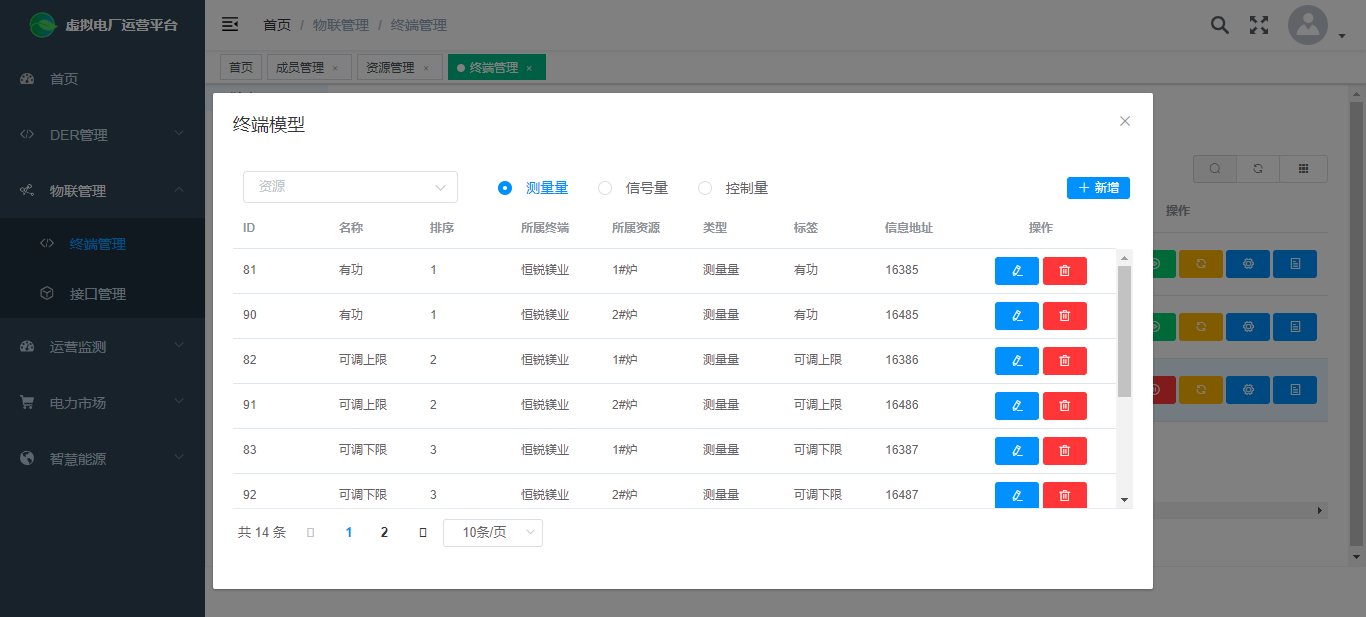Close the 终端模型 dialog with the X
The image size is (1366, 617).
click(x=1125, y=121)
